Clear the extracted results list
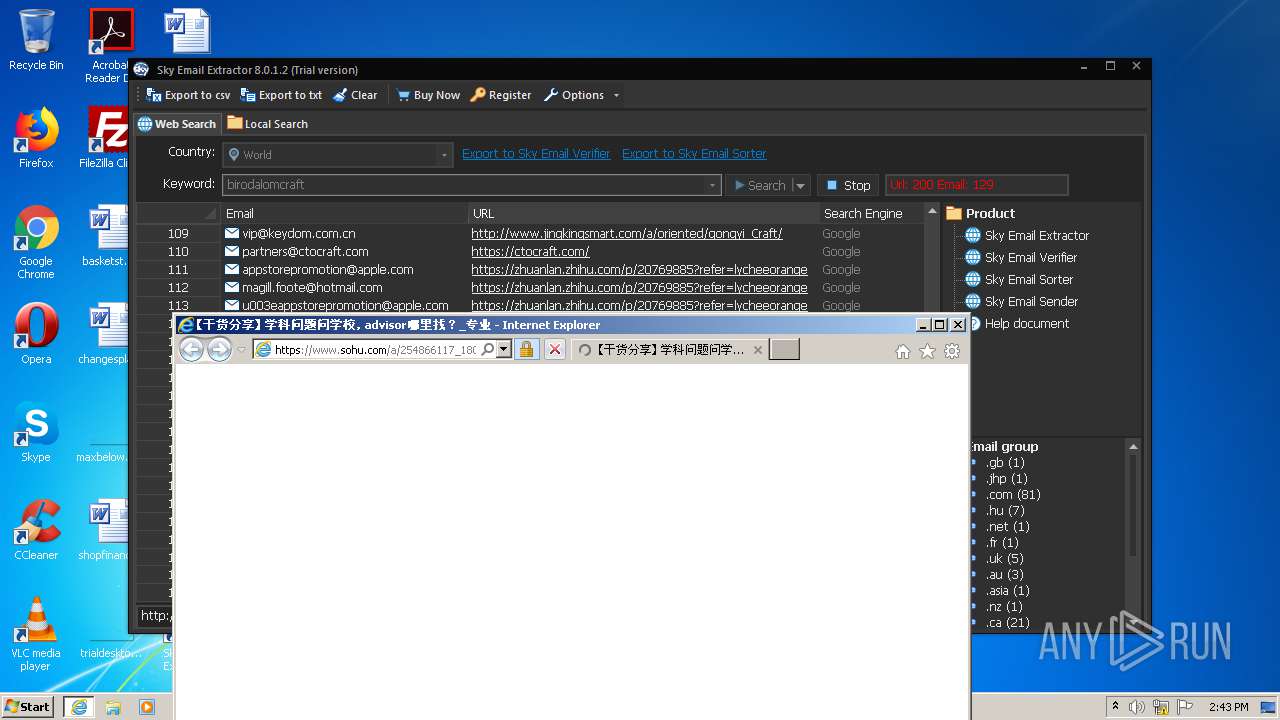1280x720 pixels. 355,95
